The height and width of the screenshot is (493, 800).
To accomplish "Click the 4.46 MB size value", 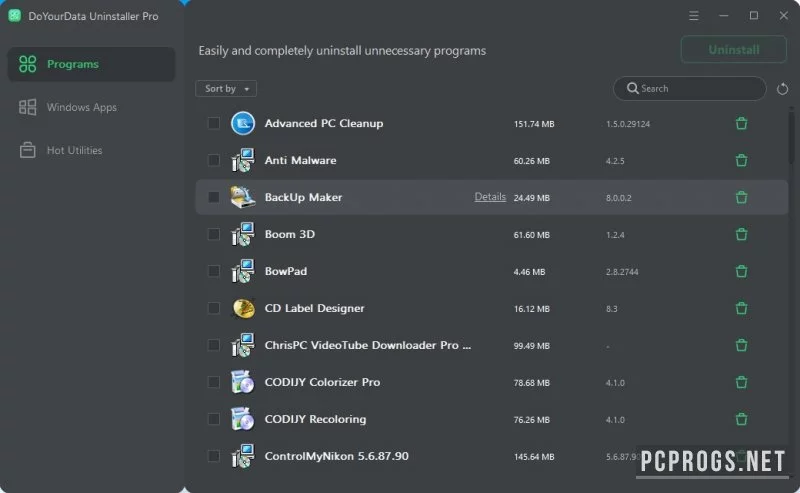I will tap(530, 272).
